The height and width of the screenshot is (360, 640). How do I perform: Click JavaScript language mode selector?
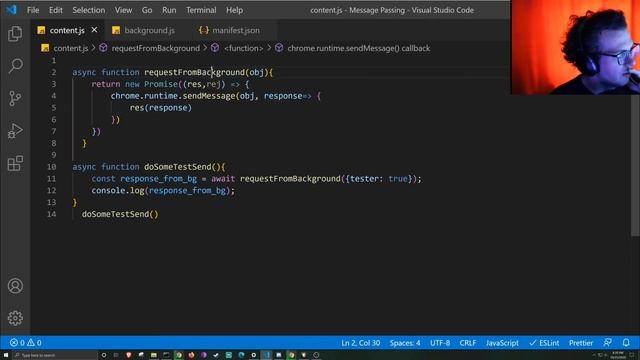tap(502, 342)
